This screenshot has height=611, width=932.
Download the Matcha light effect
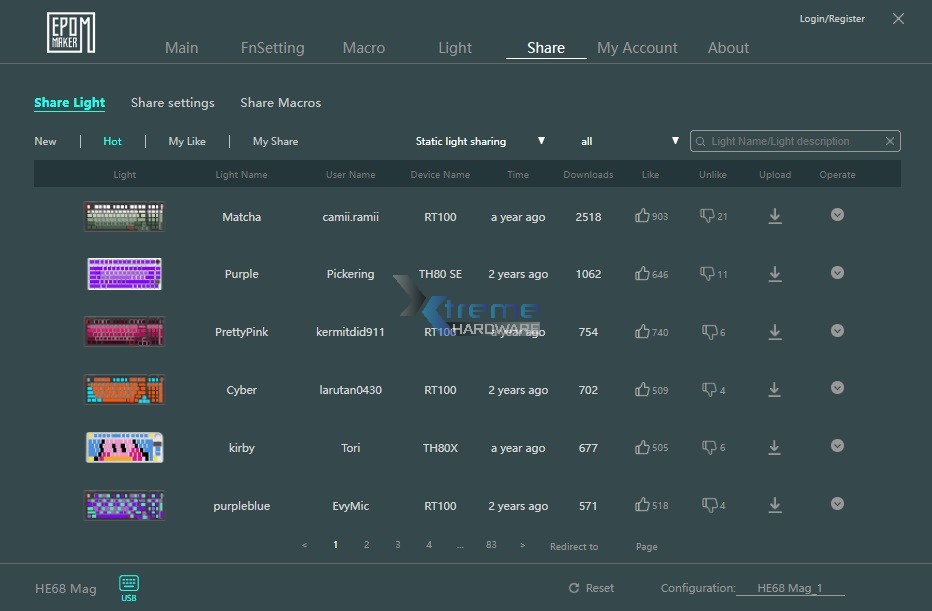[x=775, y=216]
